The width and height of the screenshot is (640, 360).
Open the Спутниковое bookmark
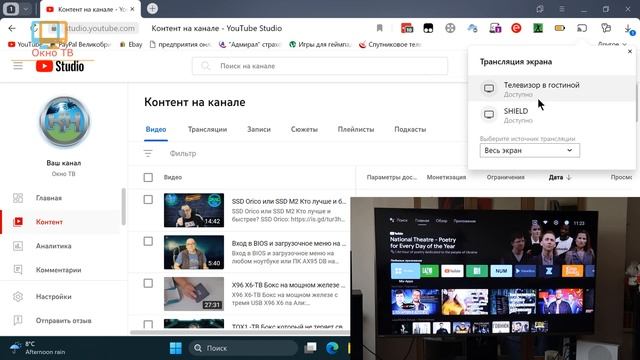coord(390,44)
